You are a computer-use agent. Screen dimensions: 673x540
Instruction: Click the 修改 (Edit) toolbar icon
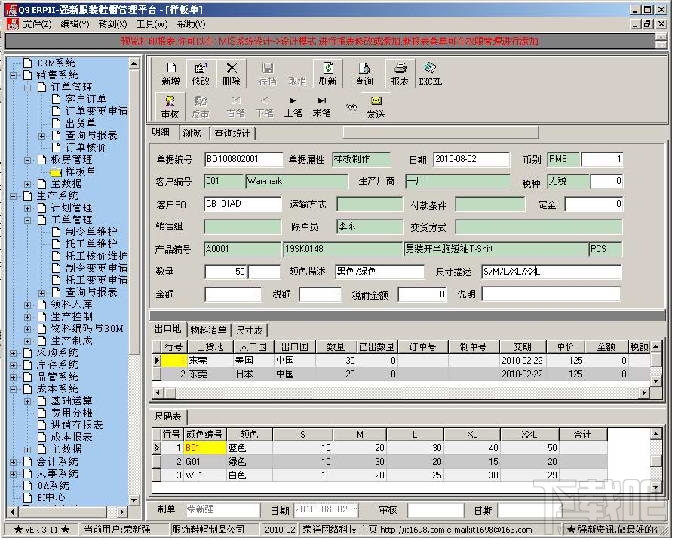[x=201, y=72]
